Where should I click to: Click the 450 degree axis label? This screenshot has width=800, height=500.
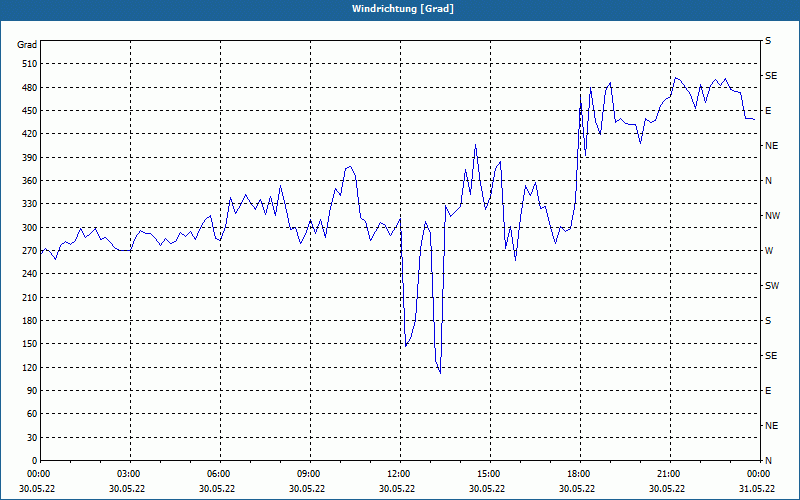[30, 111]
